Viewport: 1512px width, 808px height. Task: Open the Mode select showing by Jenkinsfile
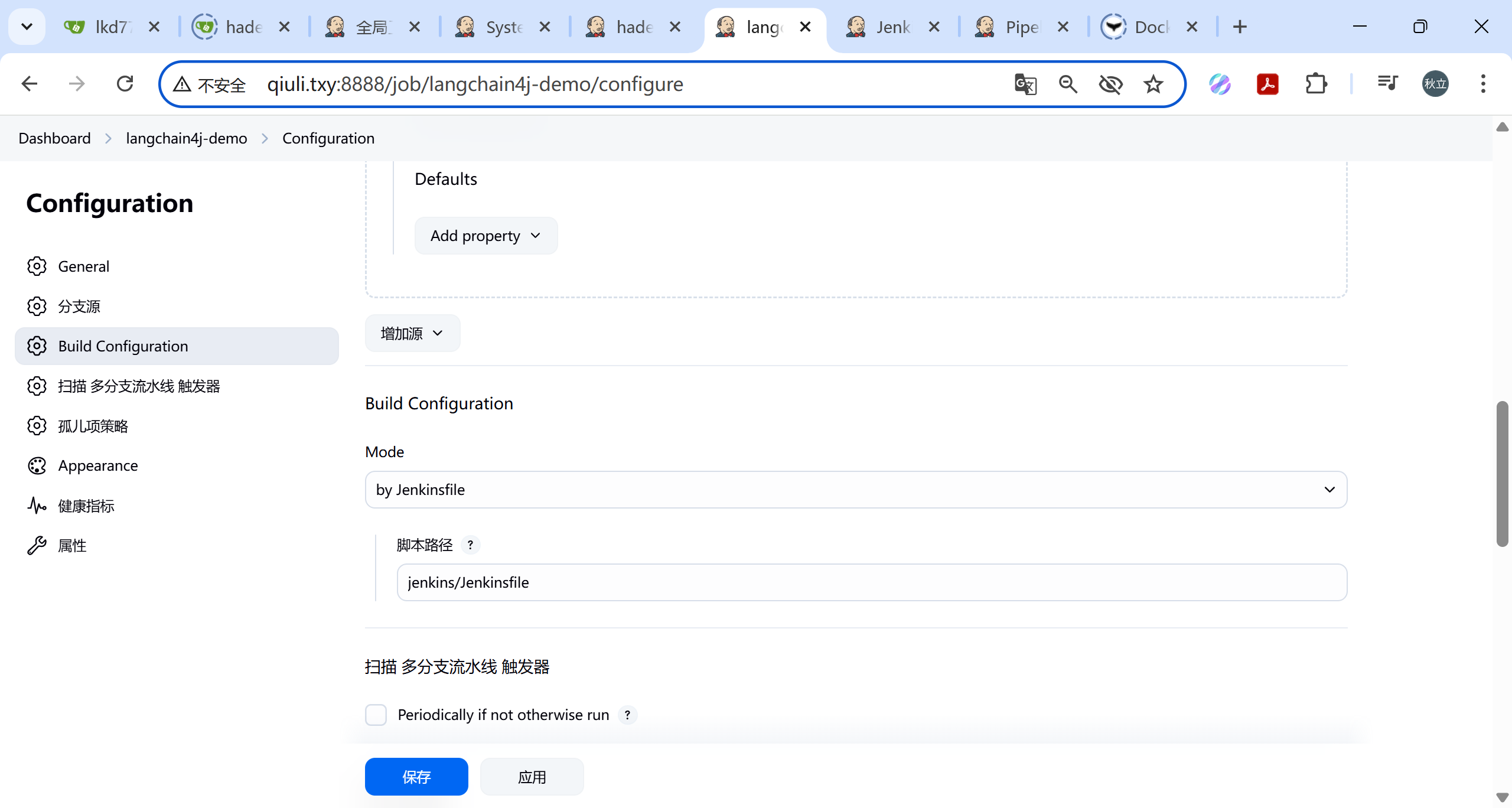click(855, 490)
